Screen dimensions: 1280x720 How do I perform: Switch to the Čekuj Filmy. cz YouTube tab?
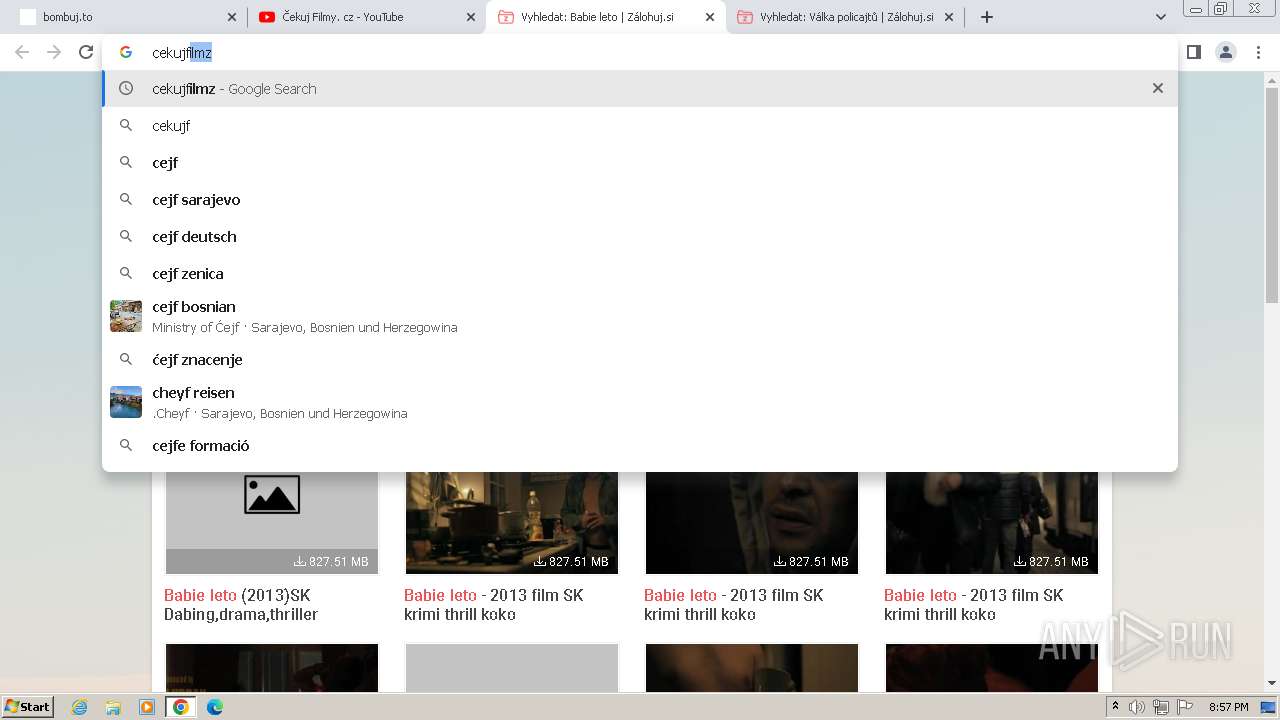[366, 17]
